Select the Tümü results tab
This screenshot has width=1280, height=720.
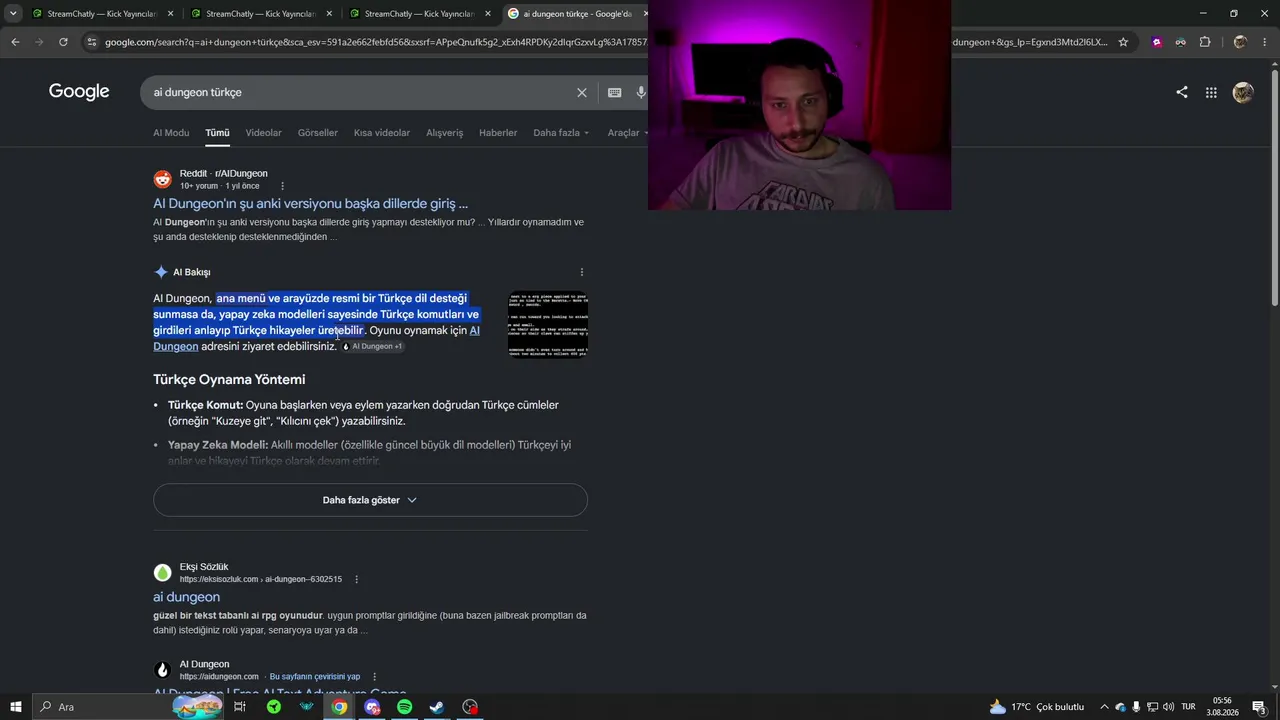217,133
